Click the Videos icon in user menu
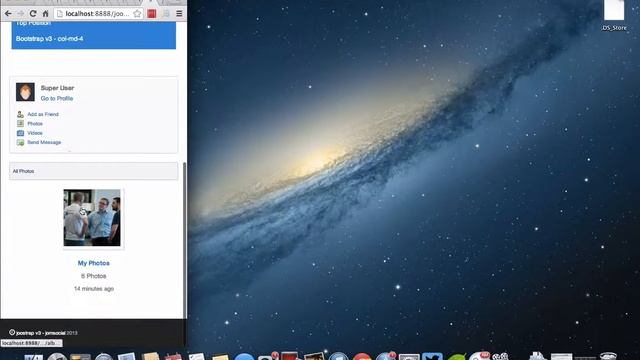 (x=20, y=133)
